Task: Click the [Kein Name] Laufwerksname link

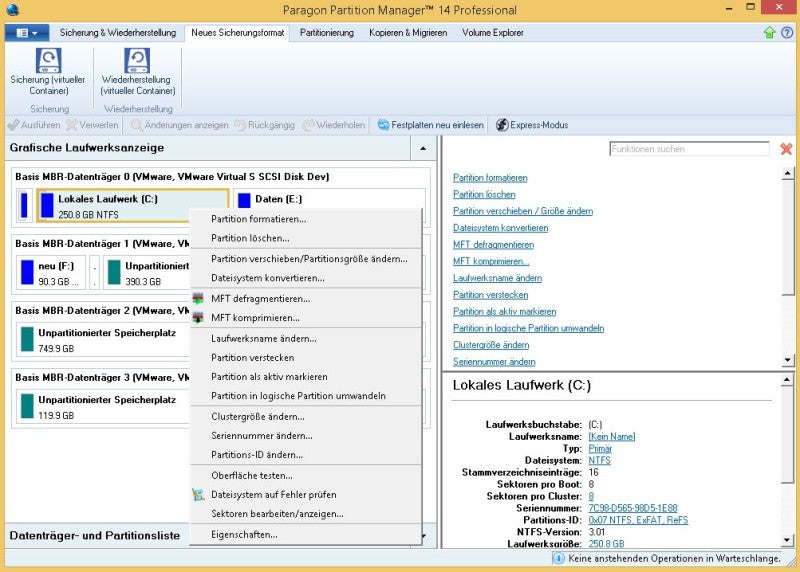Action: 612,436
